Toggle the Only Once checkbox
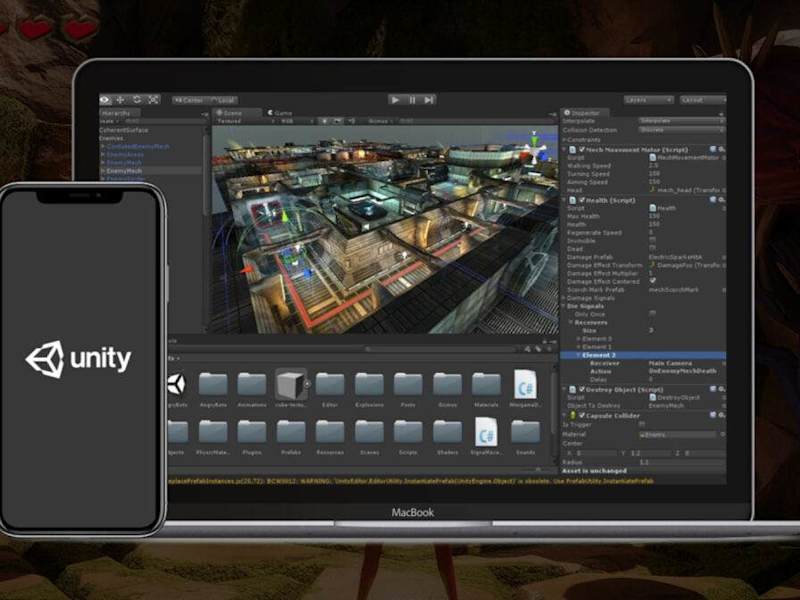This screenshot has height=600, width=800. tap(653, 314)
